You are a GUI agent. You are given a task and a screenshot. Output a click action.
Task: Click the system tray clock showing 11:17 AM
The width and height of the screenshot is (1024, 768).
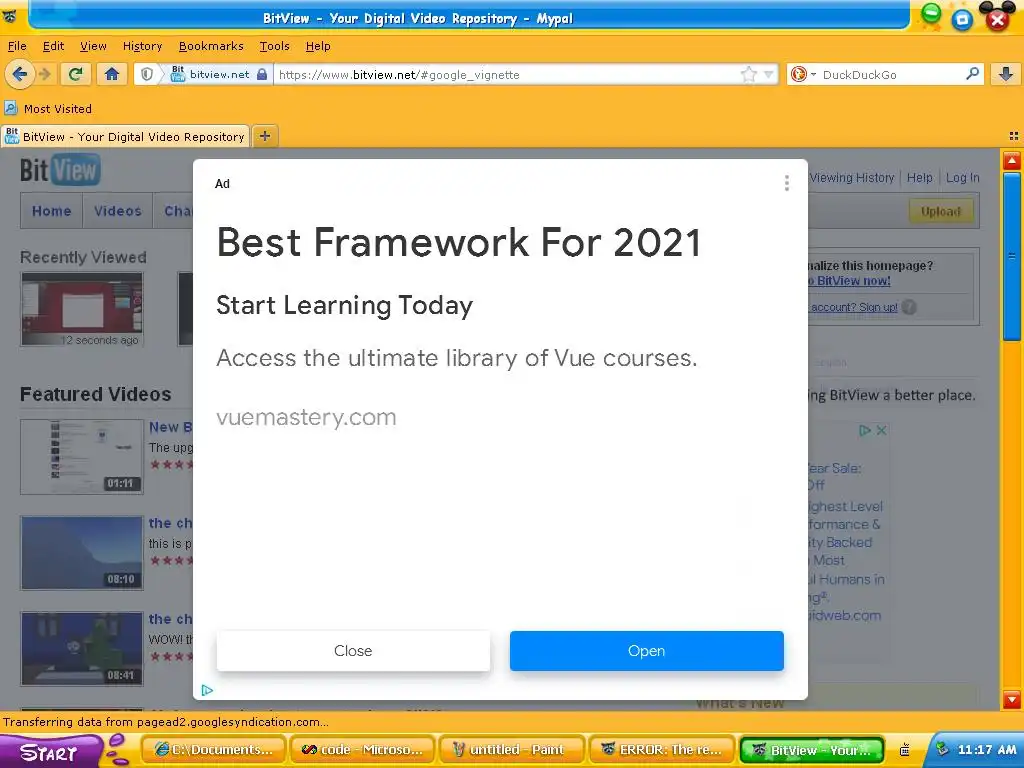pyautogui.click(x=987, y=750)
